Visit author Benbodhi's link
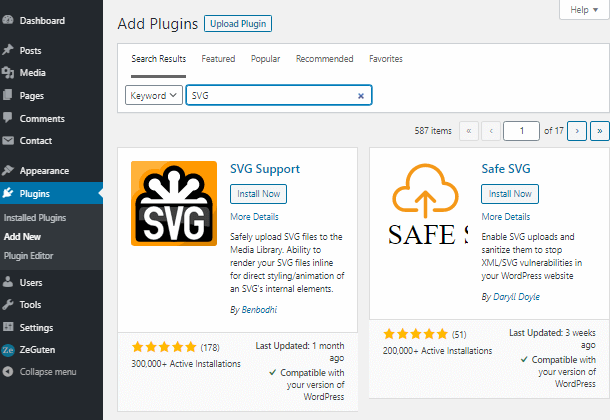The width and height of the screenshot is (610, 420). pyautogui.click(x=259, y=310)
